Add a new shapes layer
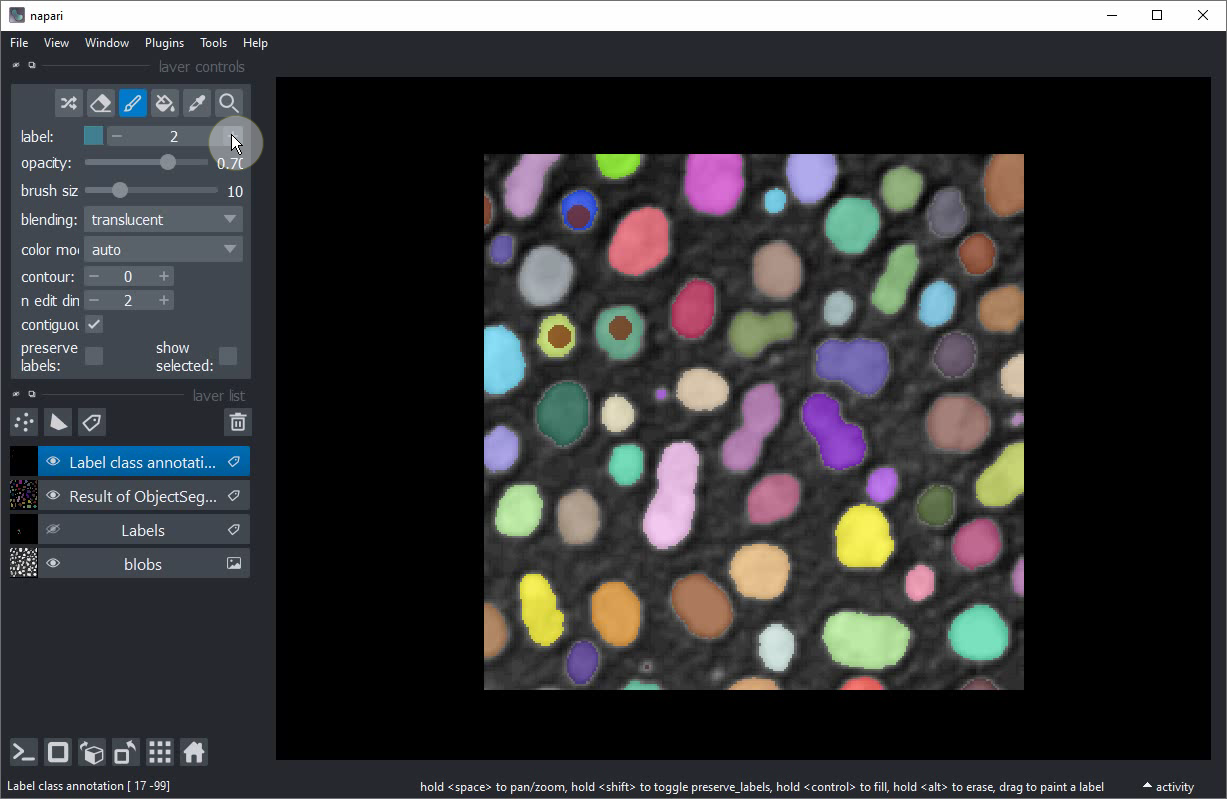1227x799 pixels. tap(58, 422)
